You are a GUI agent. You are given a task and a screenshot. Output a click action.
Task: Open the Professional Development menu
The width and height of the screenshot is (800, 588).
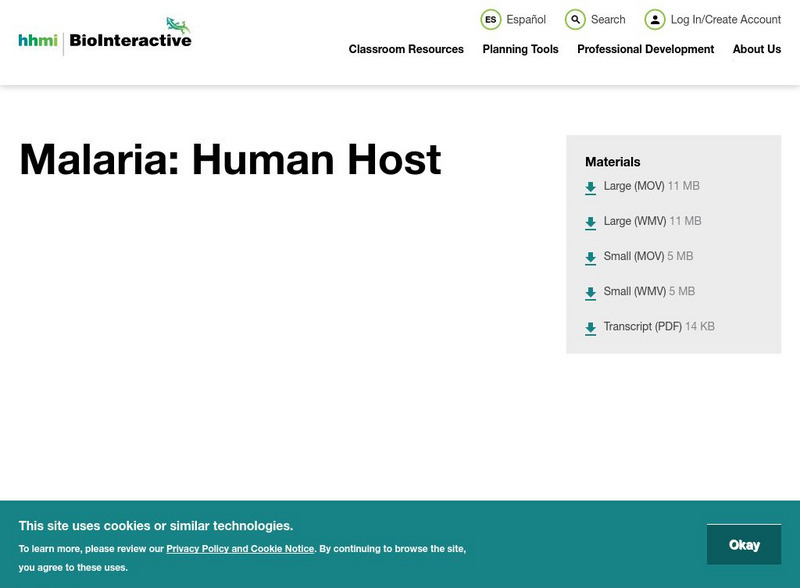pos(646,49)
